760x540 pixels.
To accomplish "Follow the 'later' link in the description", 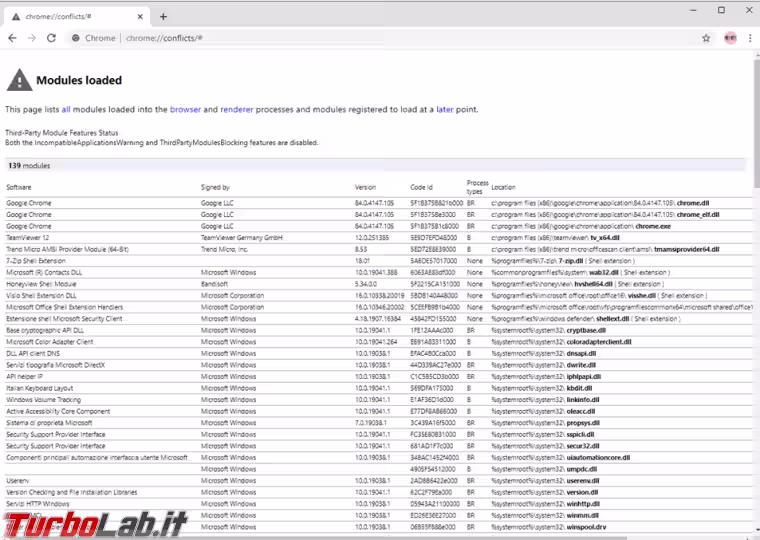I will tap(445, 109).
